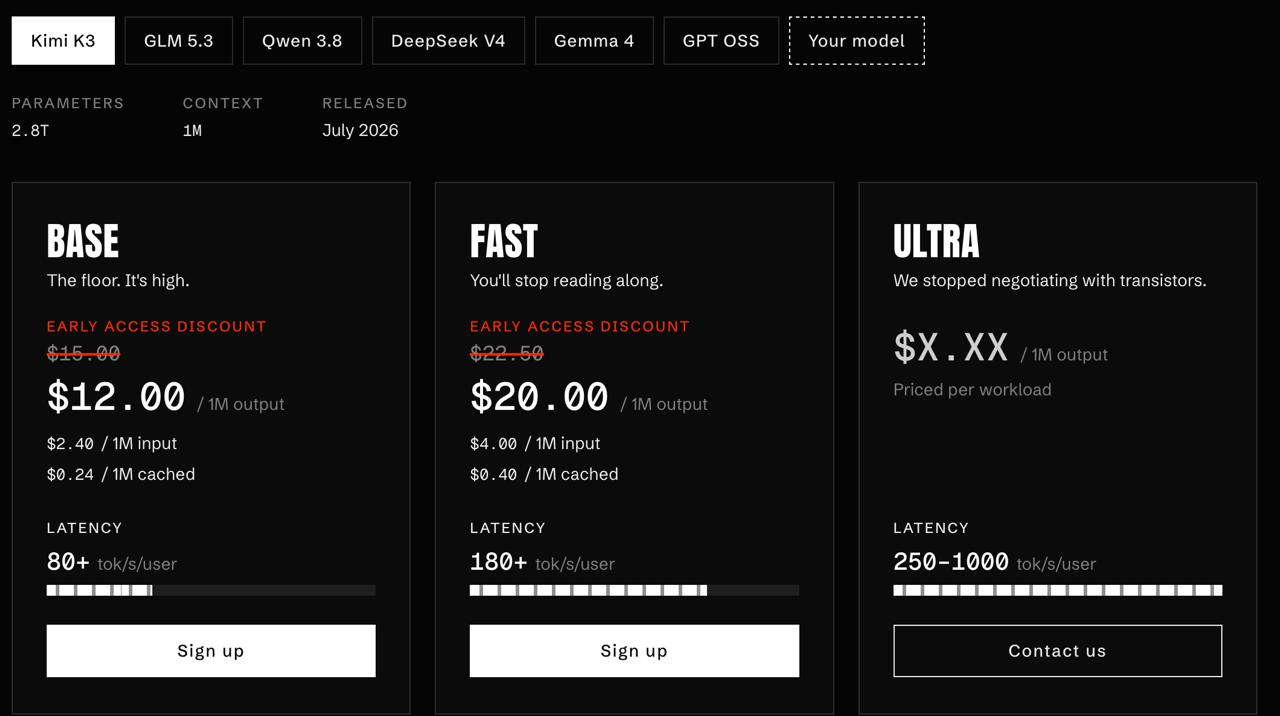This screenshot has width=1280, height=716.
Task: Click the $0.24 / 1M cached line
Action: [121, 474]
